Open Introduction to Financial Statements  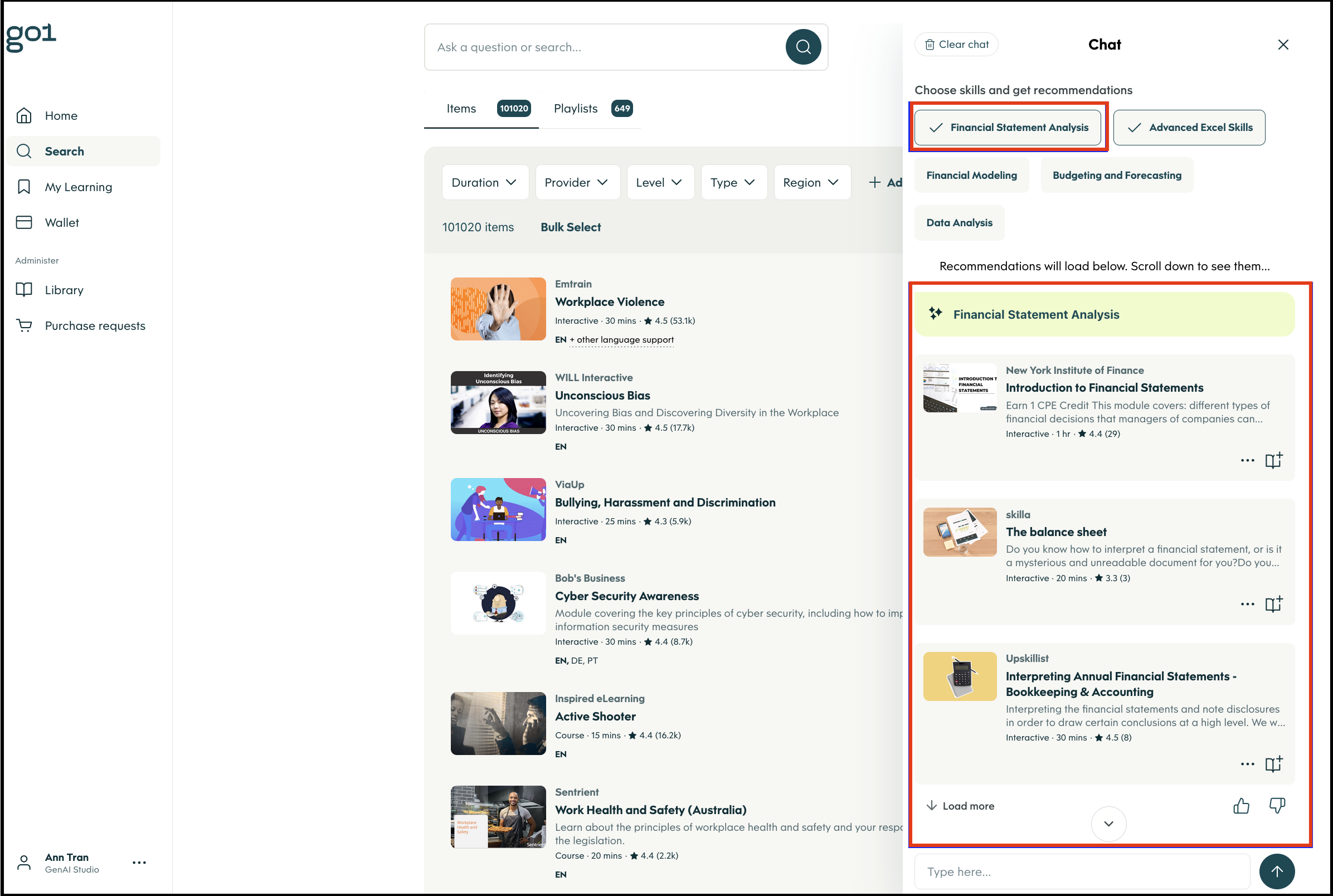point(1104,387)
